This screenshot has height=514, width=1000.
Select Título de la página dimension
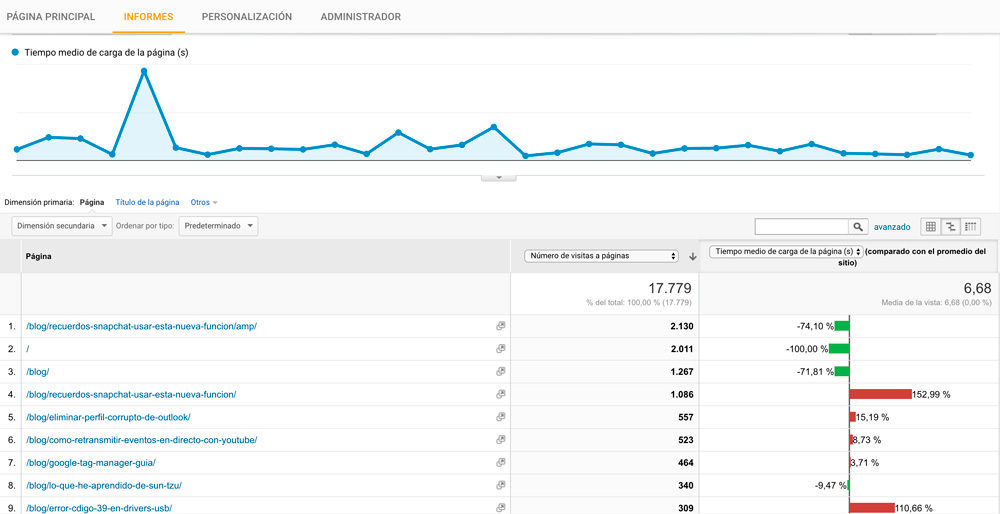tap(147, 202)
